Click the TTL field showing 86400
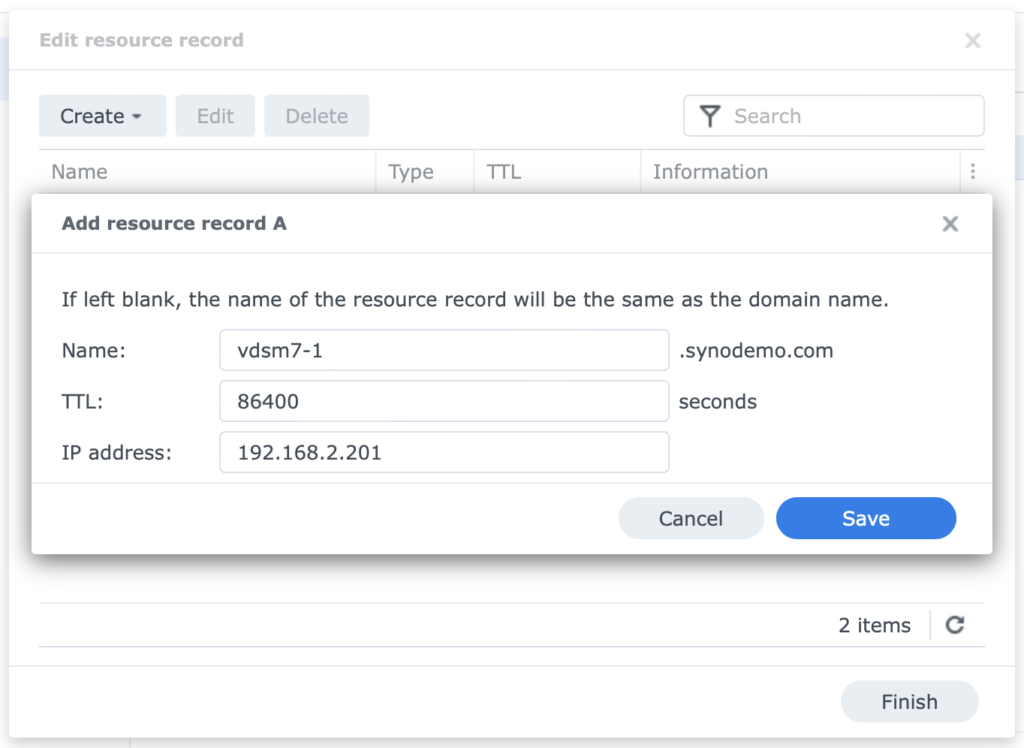This screenshot has height=748, width=1024. [x=444, y=401]
